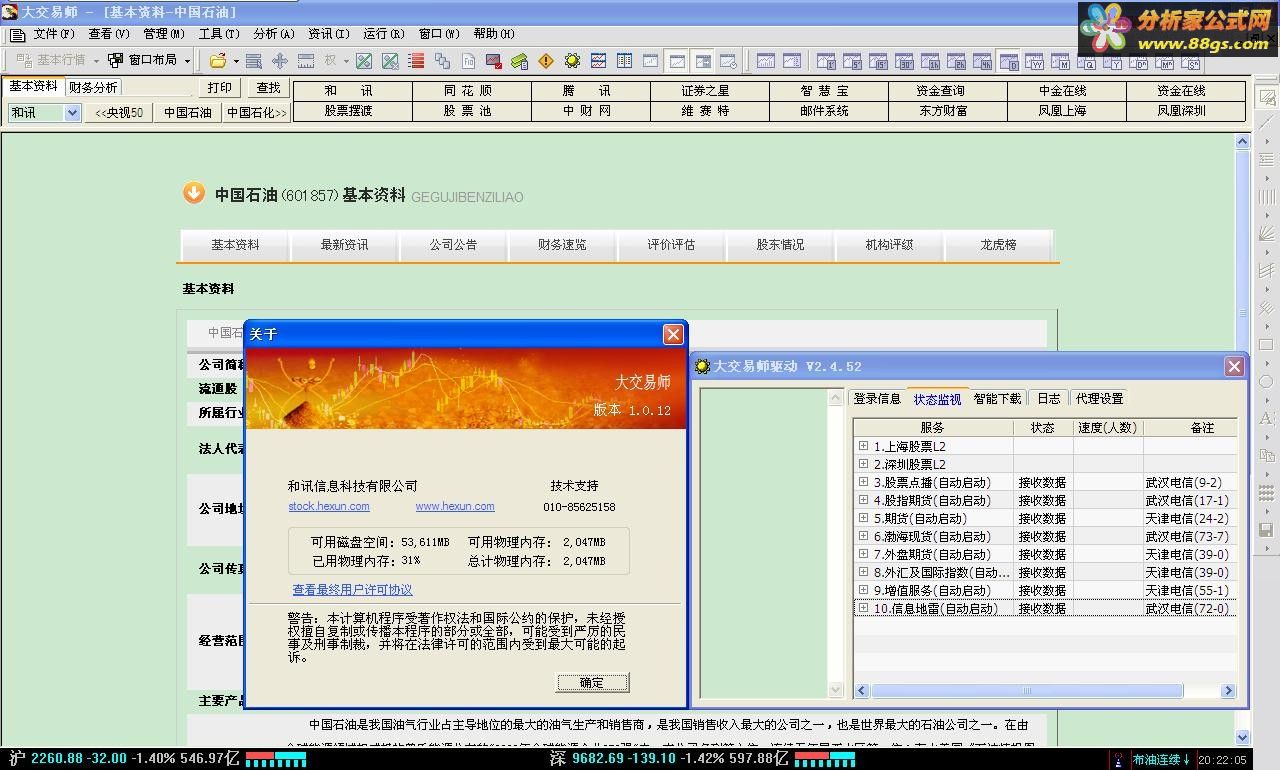Select the 2-hour chart period icon

[956, 61]
